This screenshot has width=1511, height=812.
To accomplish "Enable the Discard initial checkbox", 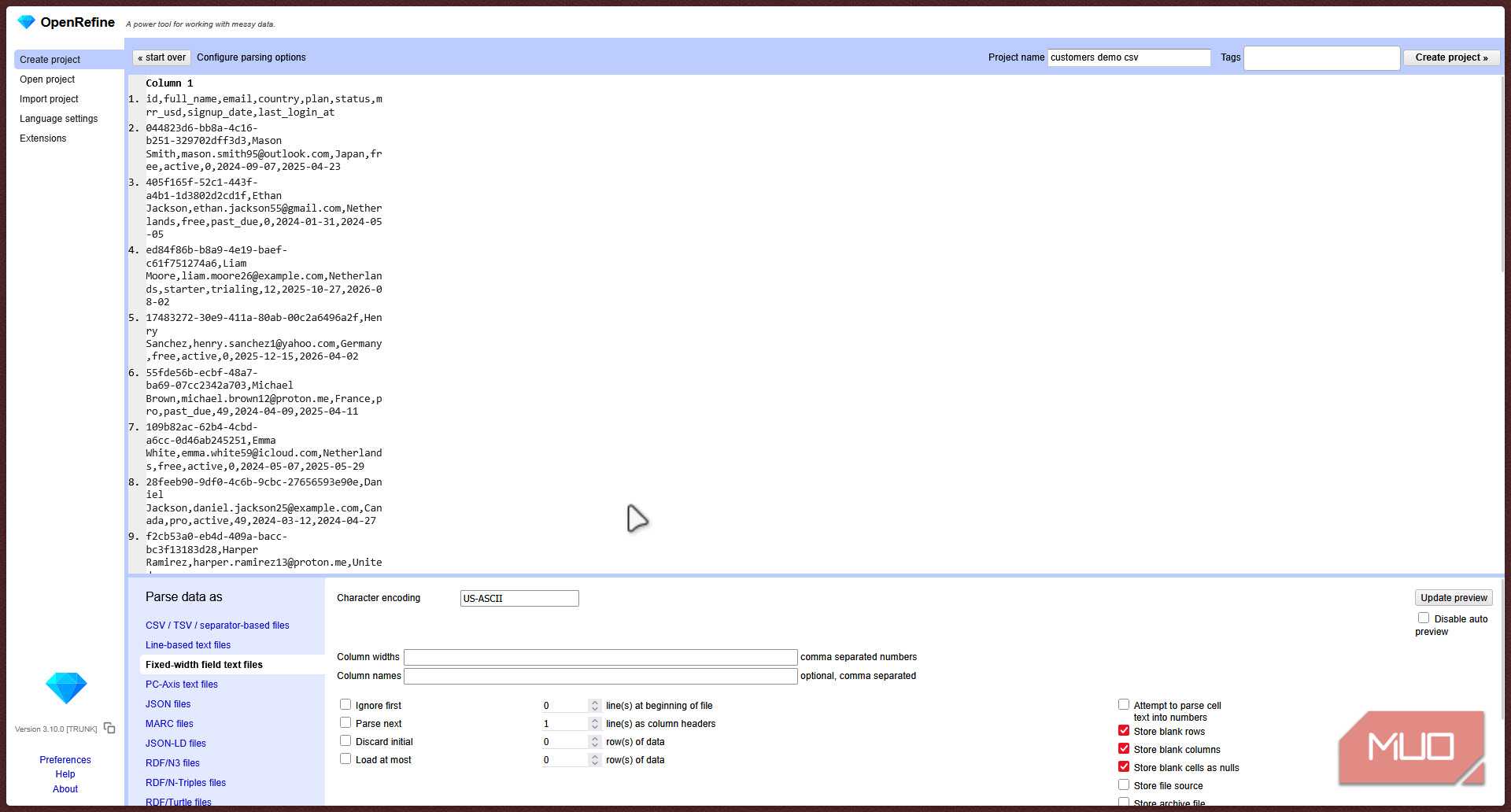I will click(345, 740).
